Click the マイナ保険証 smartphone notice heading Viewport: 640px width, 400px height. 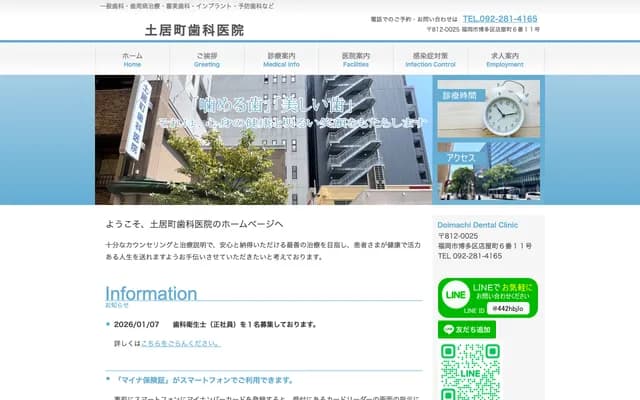(205, 380)
